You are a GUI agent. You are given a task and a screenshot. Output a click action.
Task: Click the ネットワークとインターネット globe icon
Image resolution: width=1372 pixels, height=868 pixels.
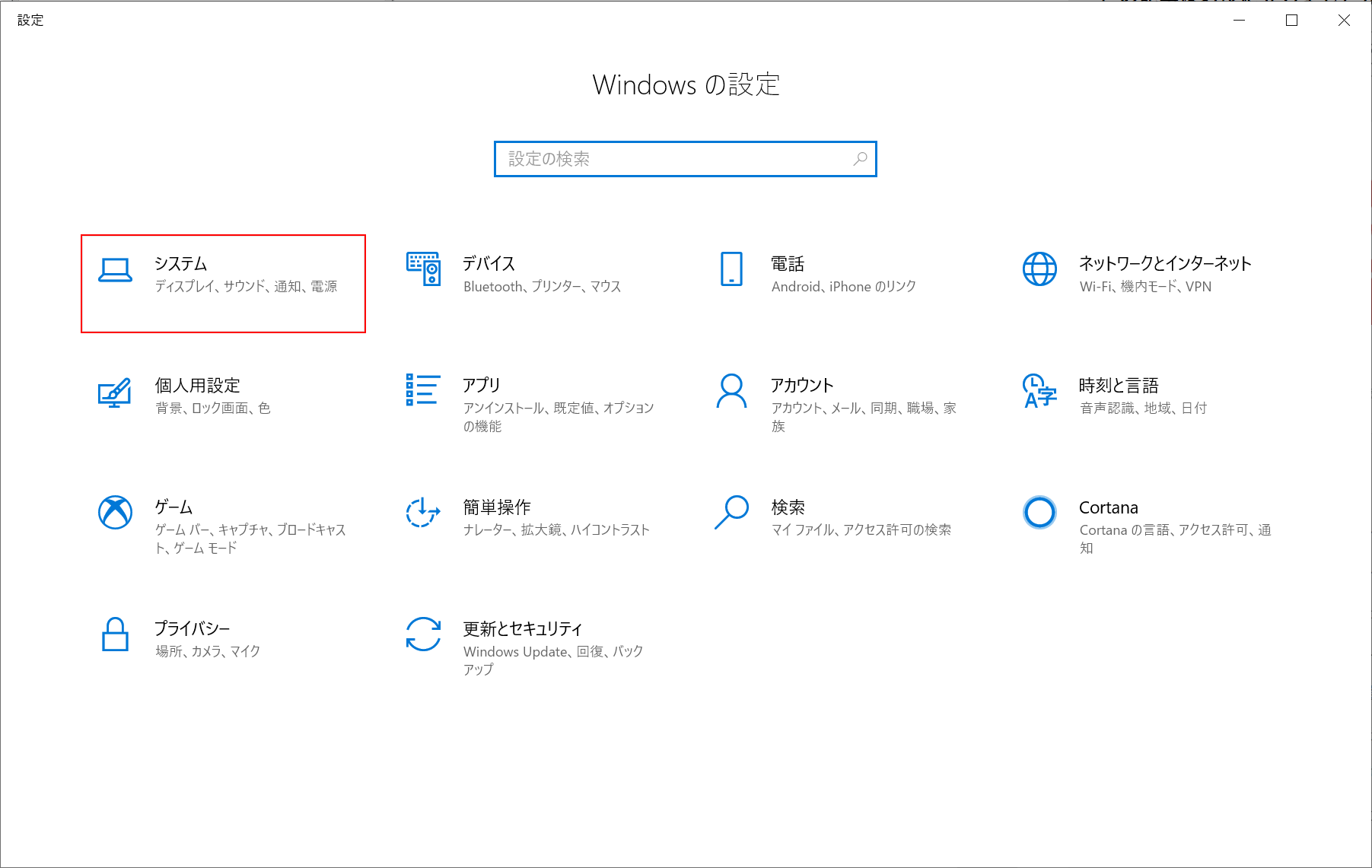[x=1039, y=269]
